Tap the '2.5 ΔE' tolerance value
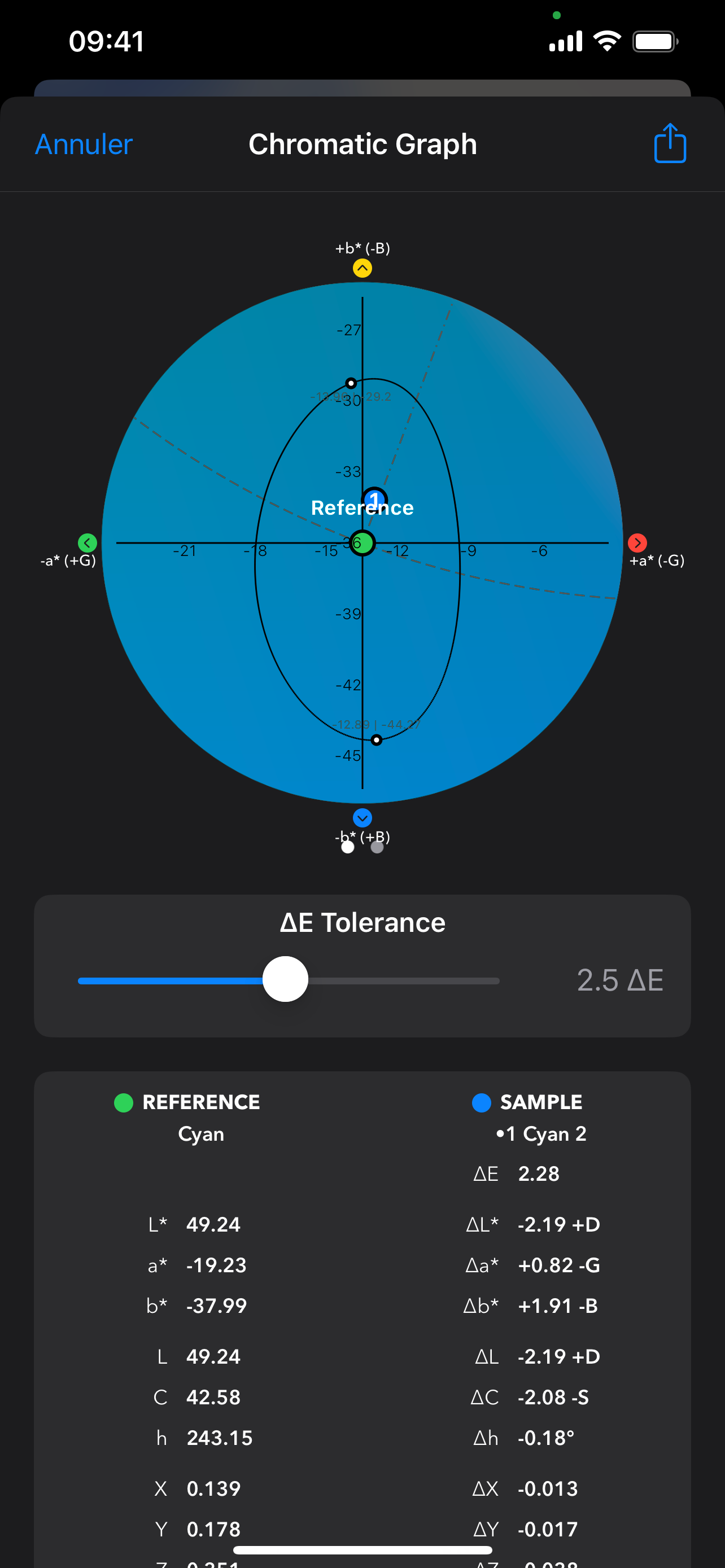The width and height of the screenshot is (725, 1568). point(619,980)
